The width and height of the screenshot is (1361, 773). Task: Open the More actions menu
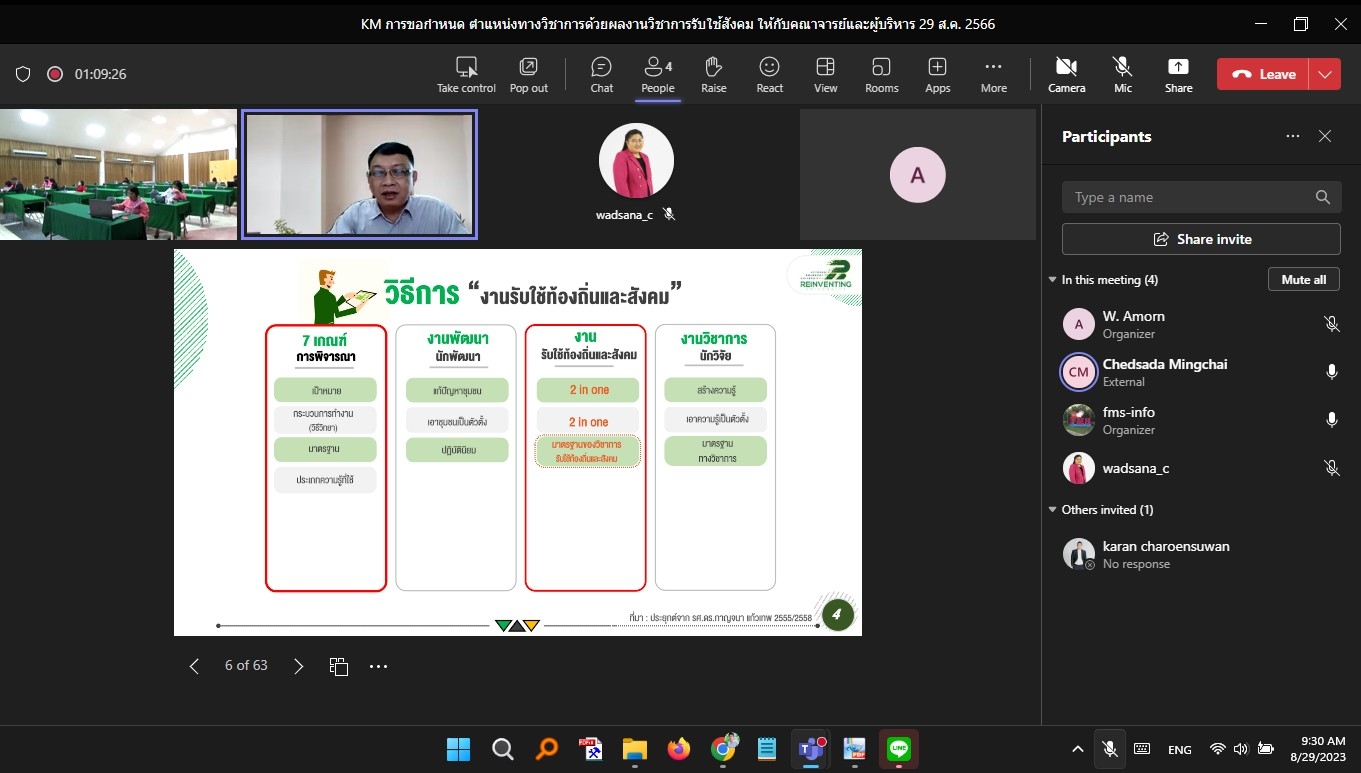(x=993, y=74)
